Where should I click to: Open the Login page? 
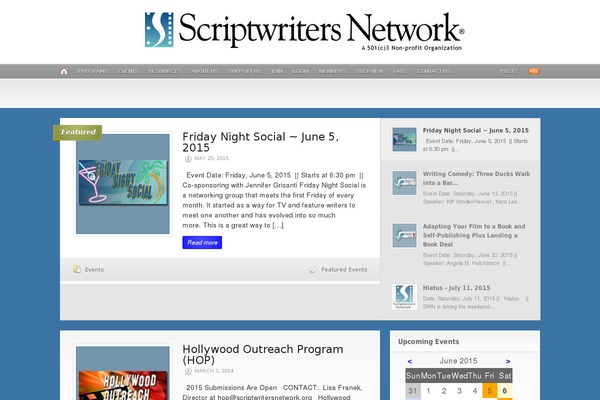(x=300, y=71)
